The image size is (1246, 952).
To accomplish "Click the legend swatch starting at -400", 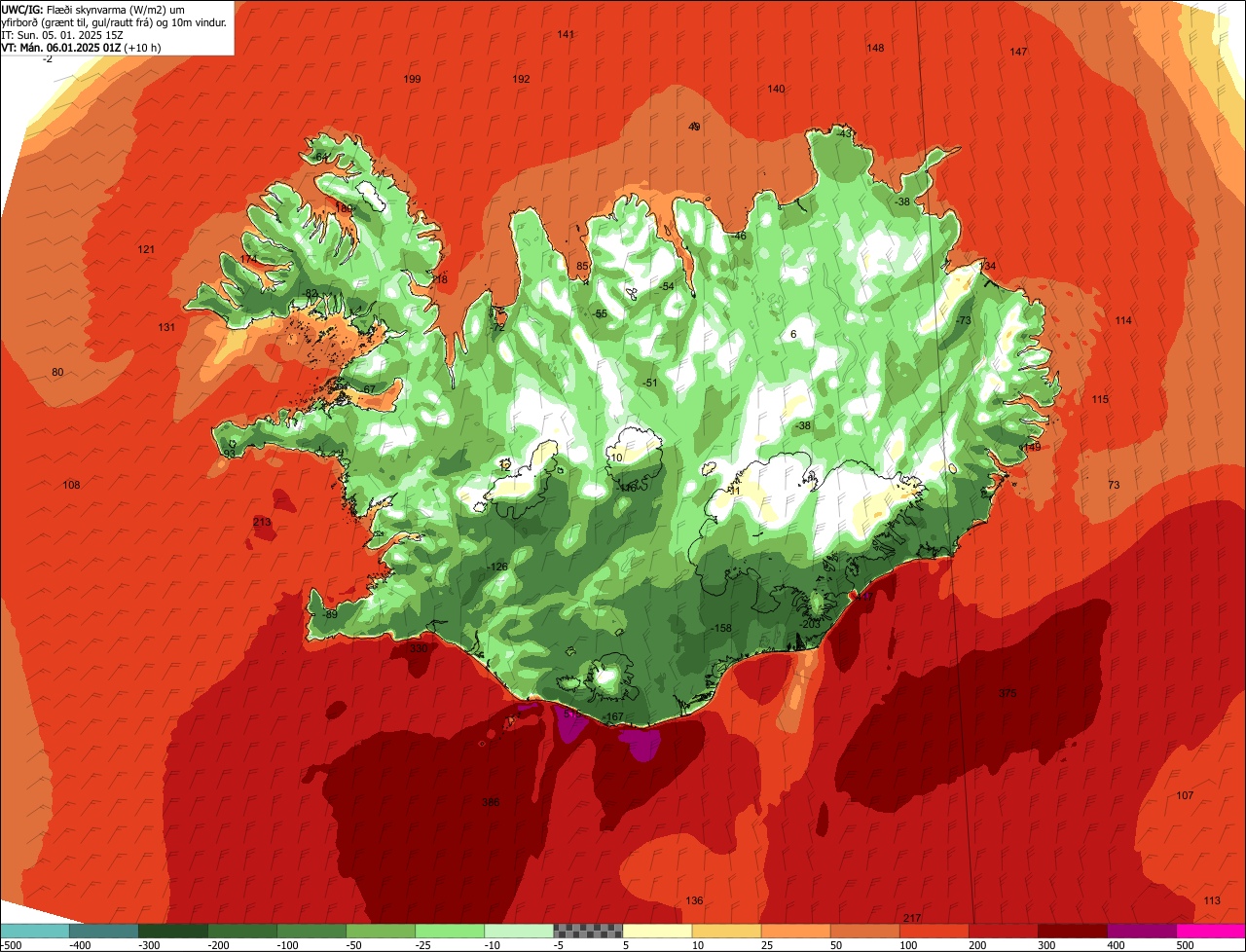I will pos(104,931).
